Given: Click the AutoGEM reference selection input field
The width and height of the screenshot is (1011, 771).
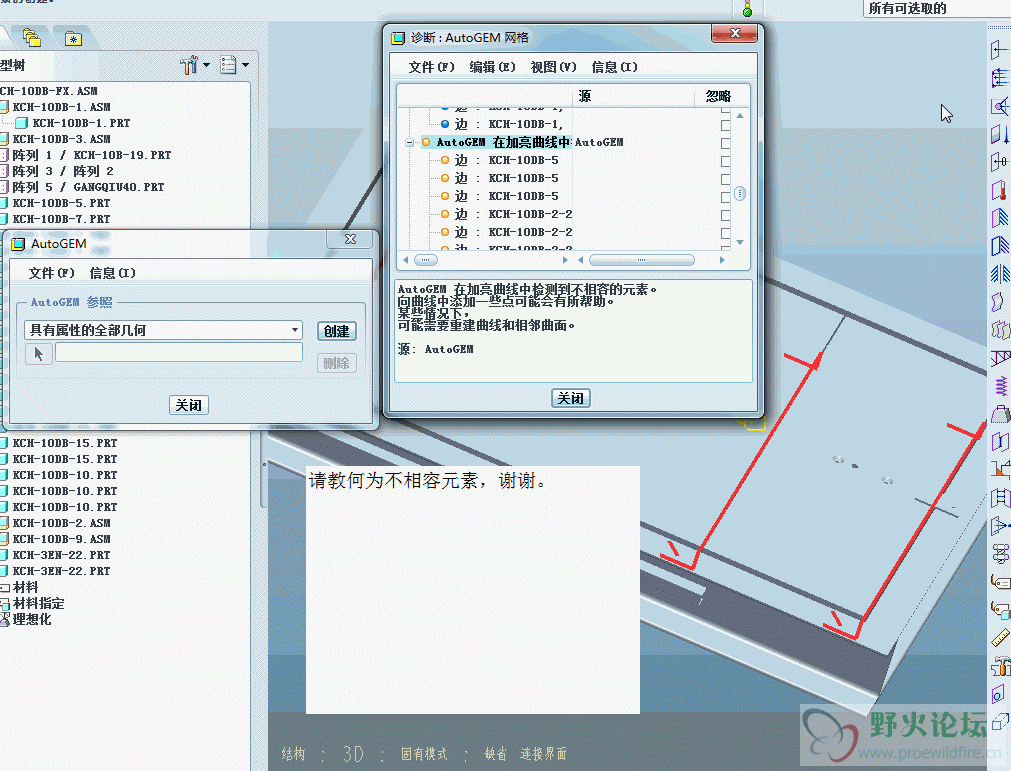Looking at the screenshot, I should click(x=179, y=352).
